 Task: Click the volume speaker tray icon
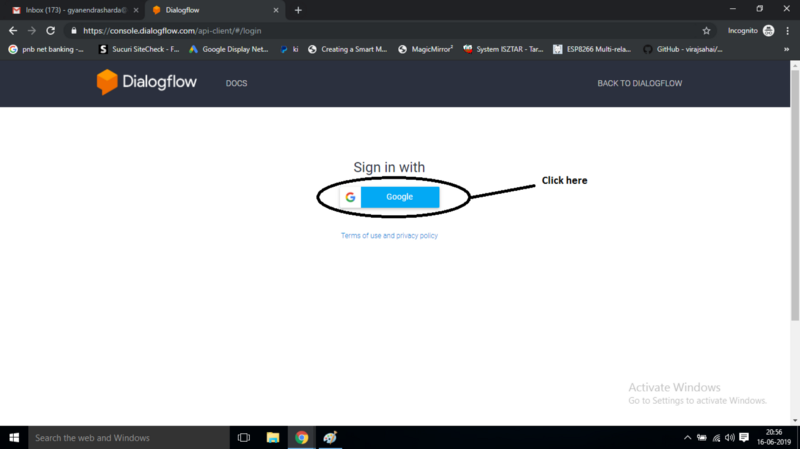point(730,438)
